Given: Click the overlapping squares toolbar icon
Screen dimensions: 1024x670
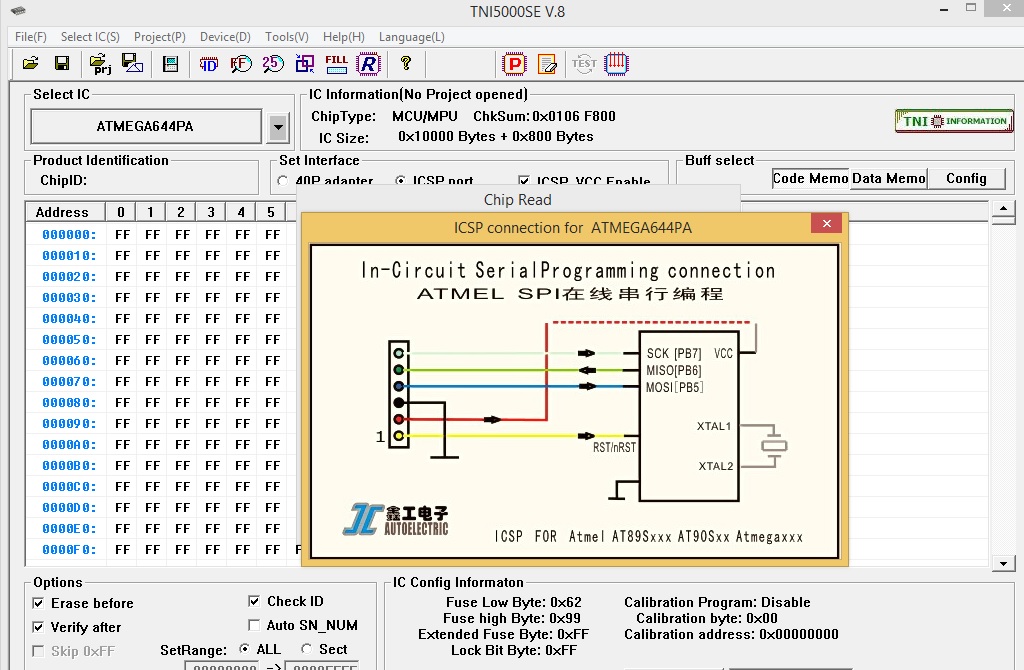Looking at the screenshot, I should pyautogui.click(x=305, y=63).
